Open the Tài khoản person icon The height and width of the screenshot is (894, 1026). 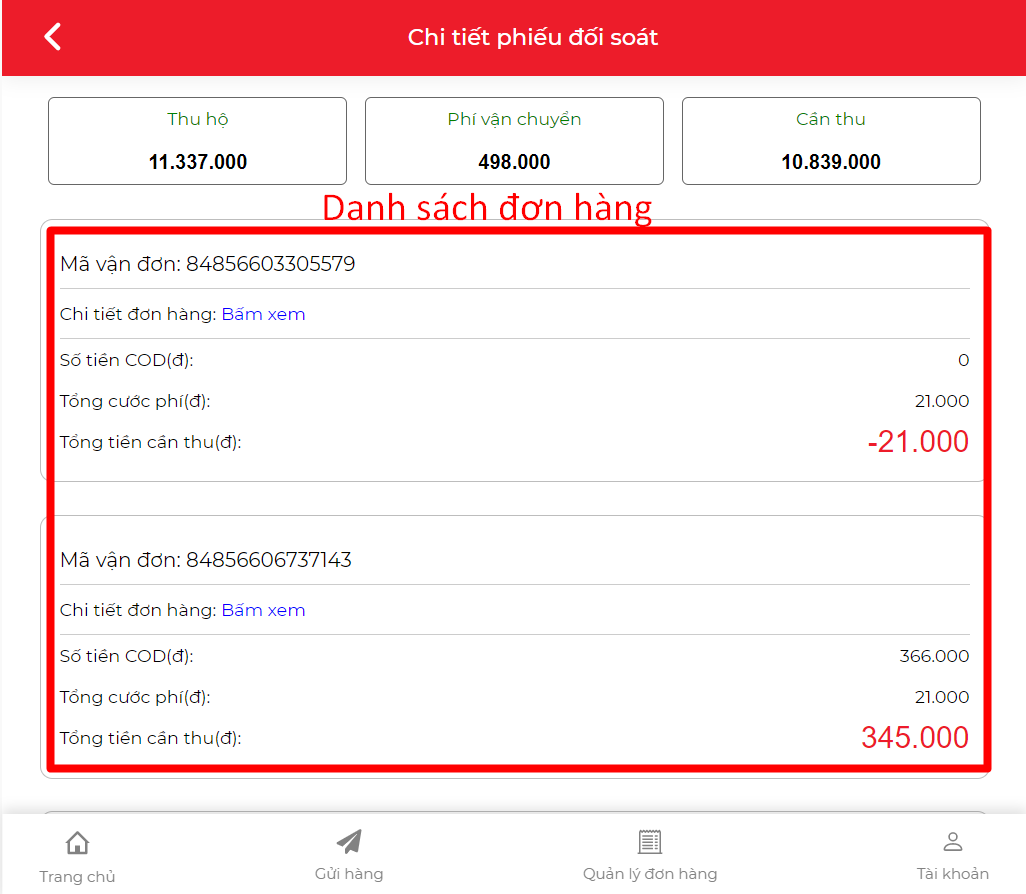point(953,842)
